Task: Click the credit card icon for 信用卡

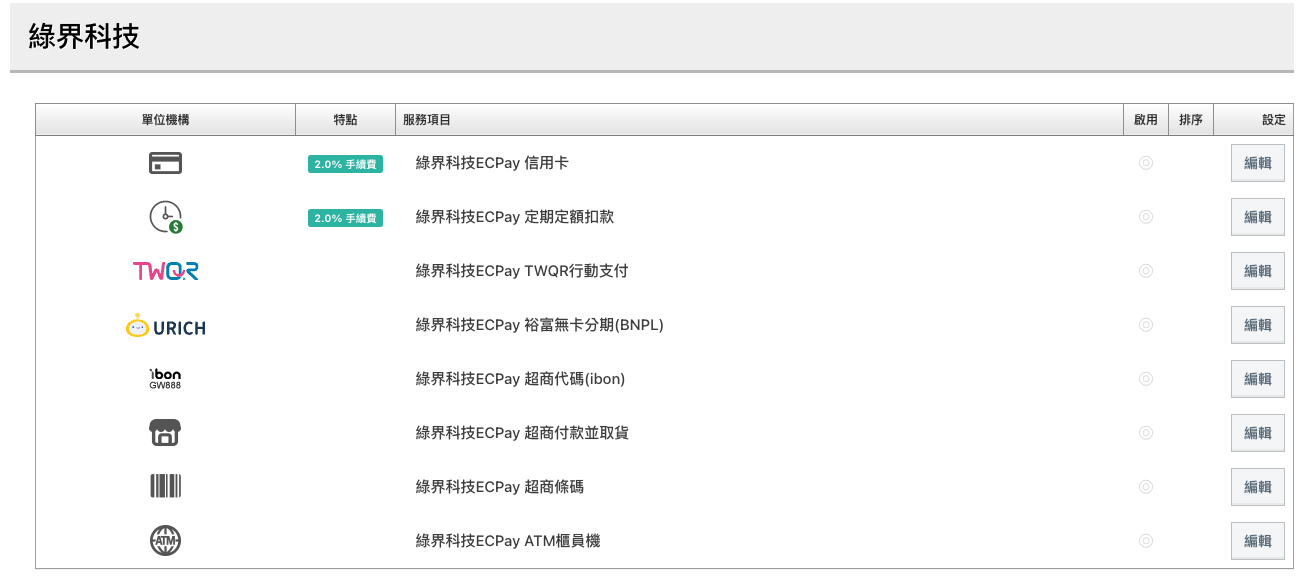Action: coord(165,163)
